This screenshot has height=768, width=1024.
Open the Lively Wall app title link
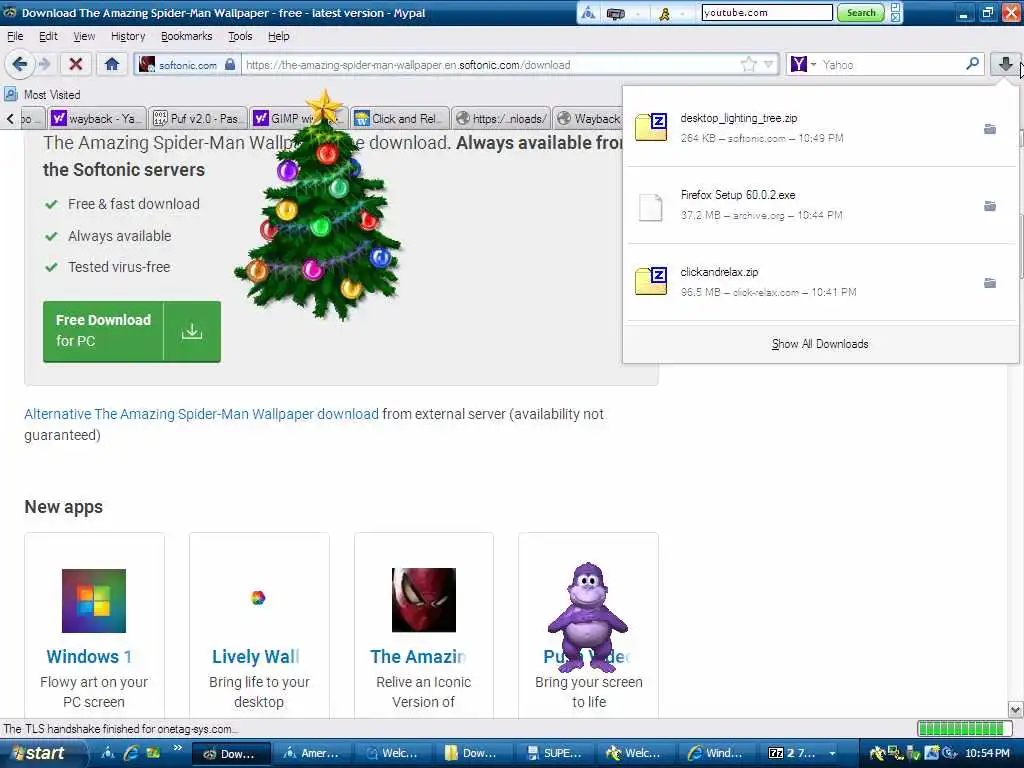(256, 656)
